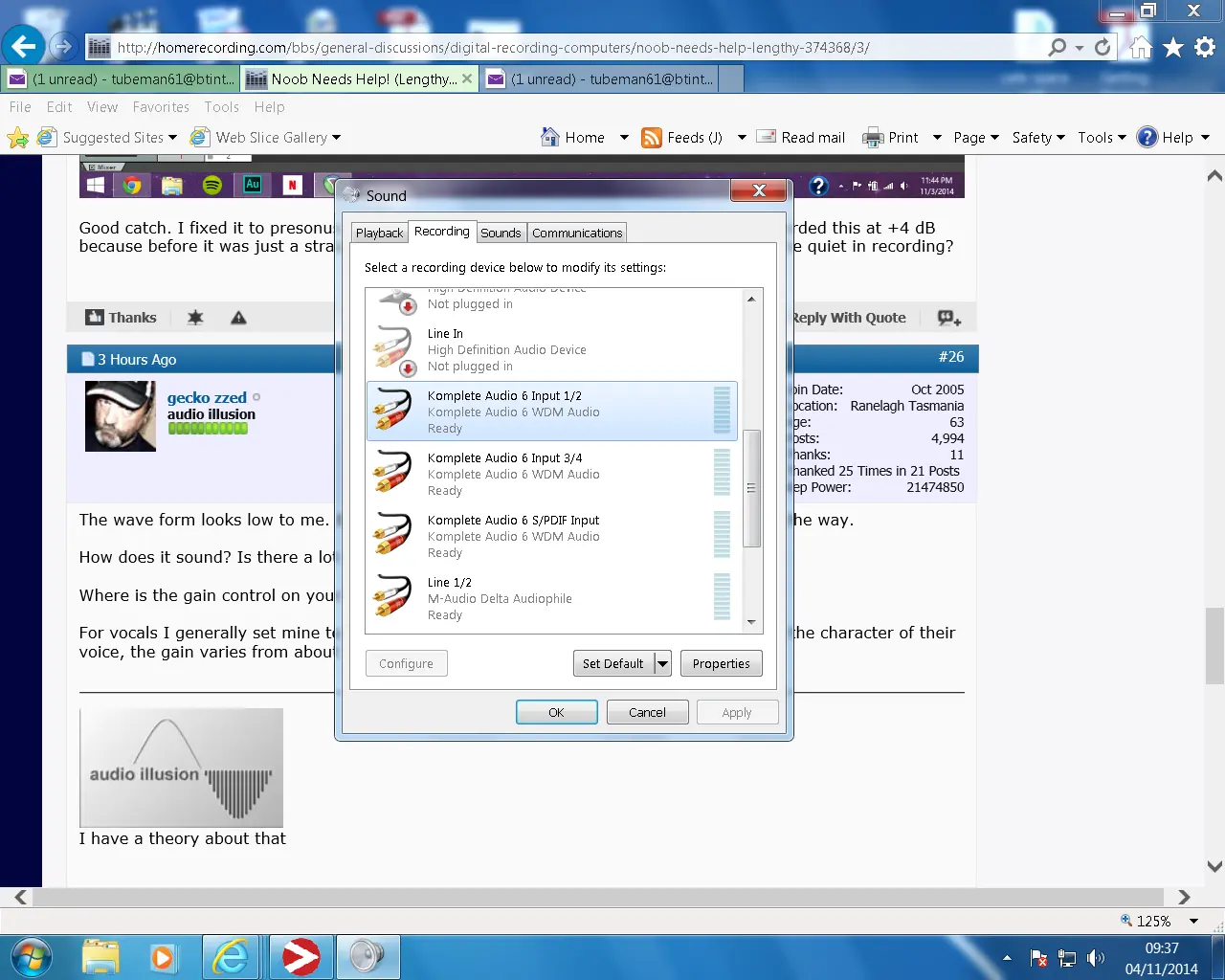Click the Print printer icon

point(873,138)
